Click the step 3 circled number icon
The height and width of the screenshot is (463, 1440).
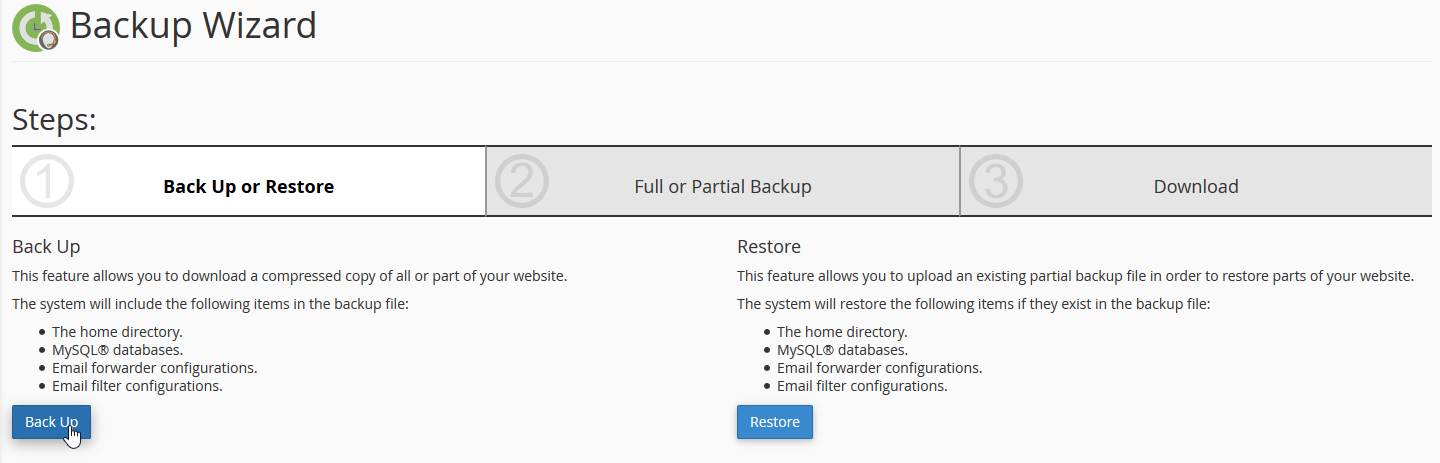tap(996, 182)
